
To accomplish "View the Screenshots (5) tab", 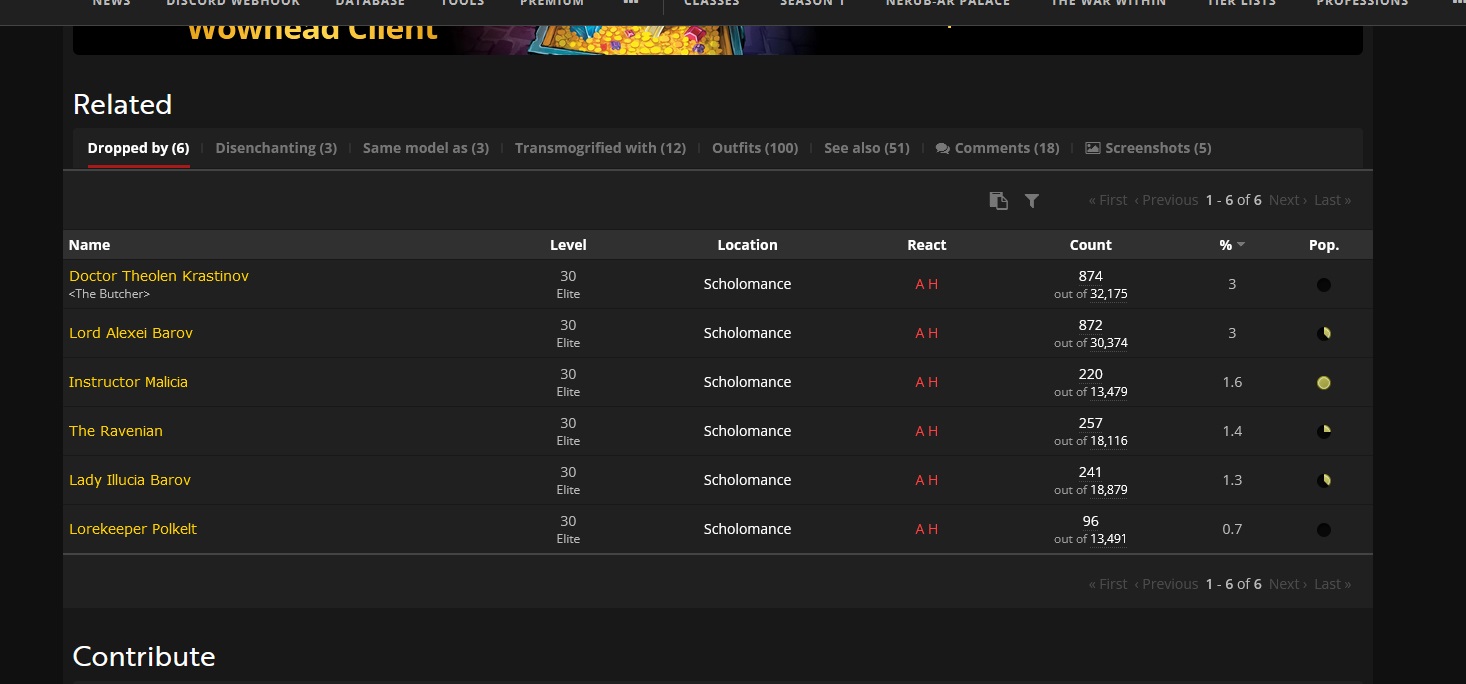I will tap(1148, 148).
